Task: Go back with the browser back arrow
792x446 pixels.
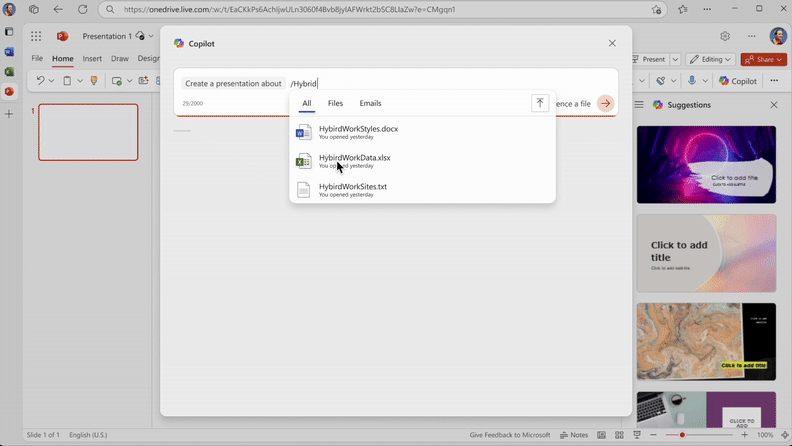Action: (x=58, y=9)
